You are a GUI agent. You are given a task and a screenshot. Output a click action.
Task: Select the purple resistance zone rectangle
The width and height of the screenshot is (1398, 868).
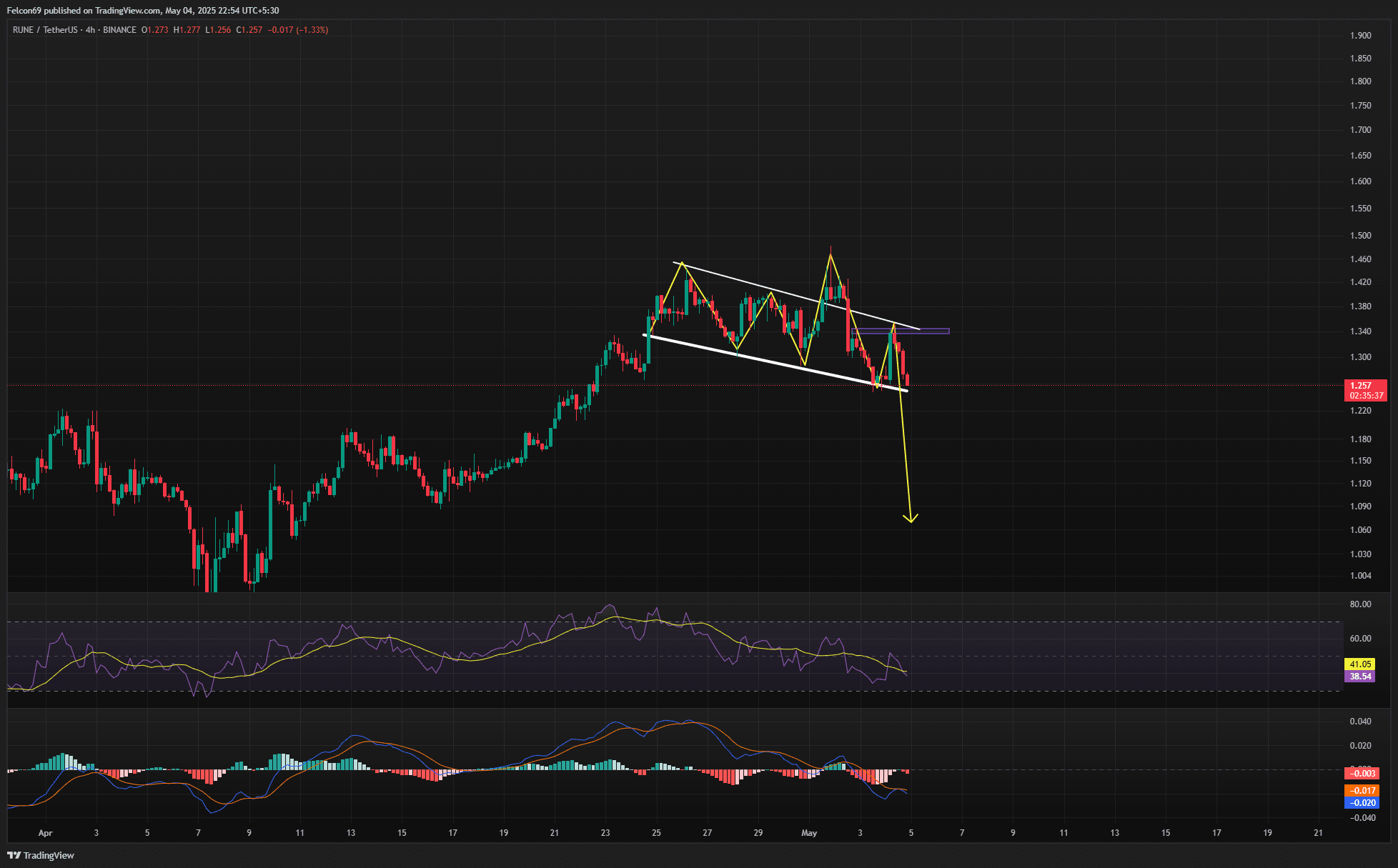929,331
